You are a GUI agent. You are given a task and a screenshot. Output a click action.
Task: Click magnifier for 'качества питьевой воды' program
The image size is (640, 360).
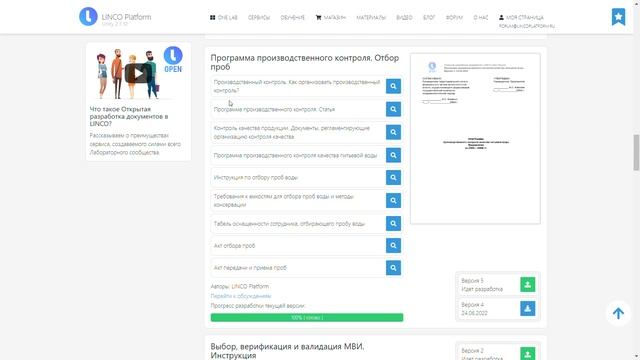coord(393,155)
